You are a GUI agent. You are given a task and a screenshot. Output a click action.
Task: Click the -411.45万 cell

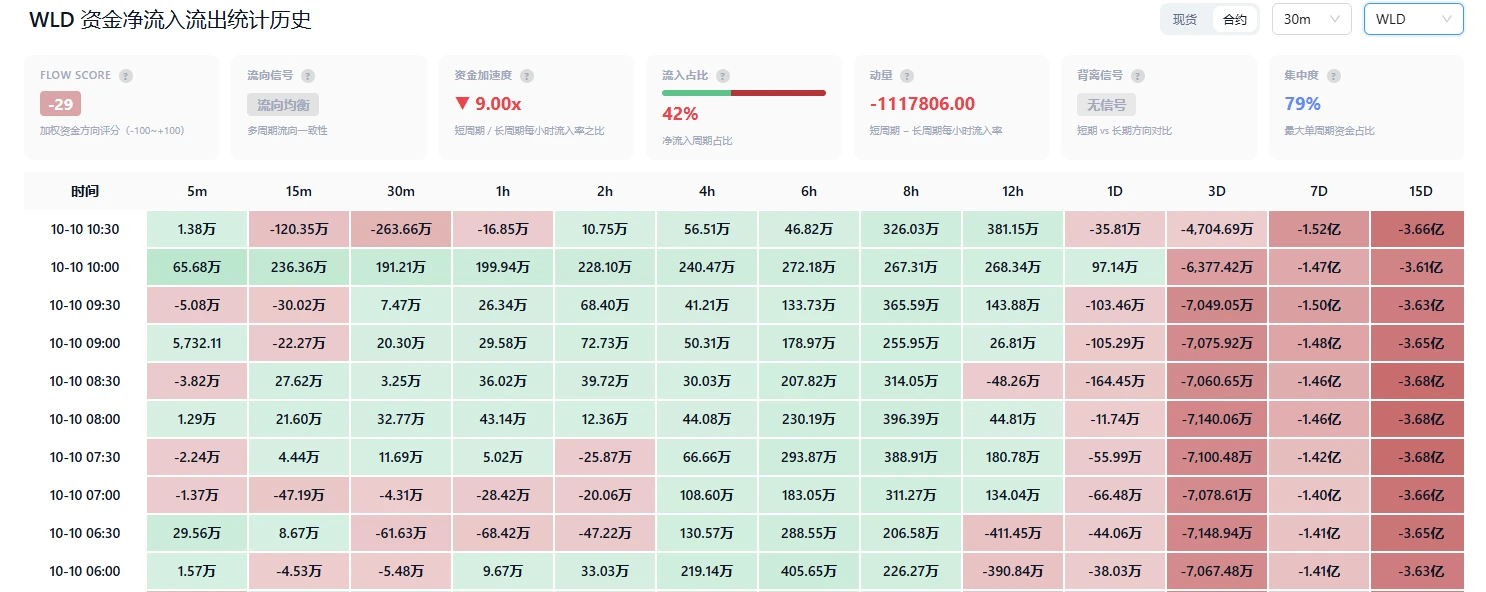1013,533
